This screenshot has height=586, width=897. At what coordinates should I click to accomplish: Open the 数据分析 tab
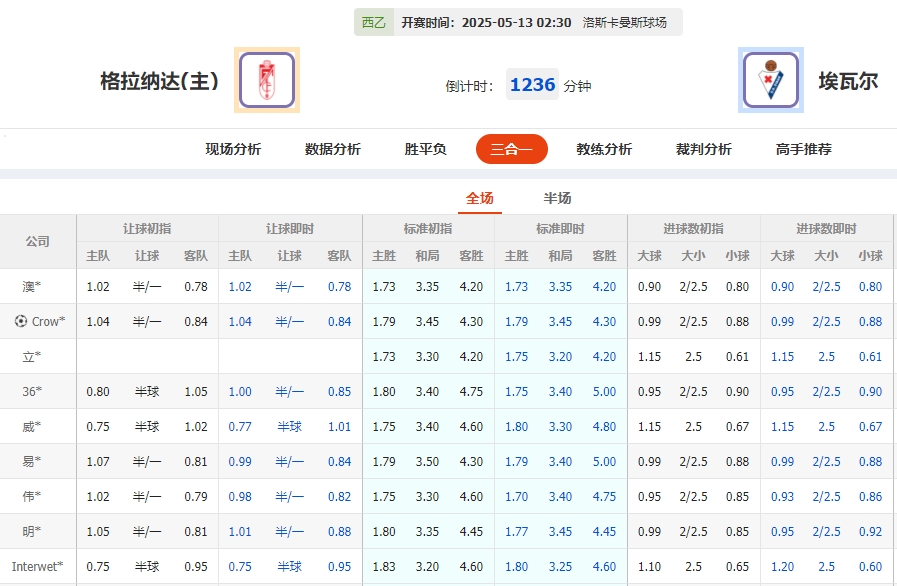(330, 147)
